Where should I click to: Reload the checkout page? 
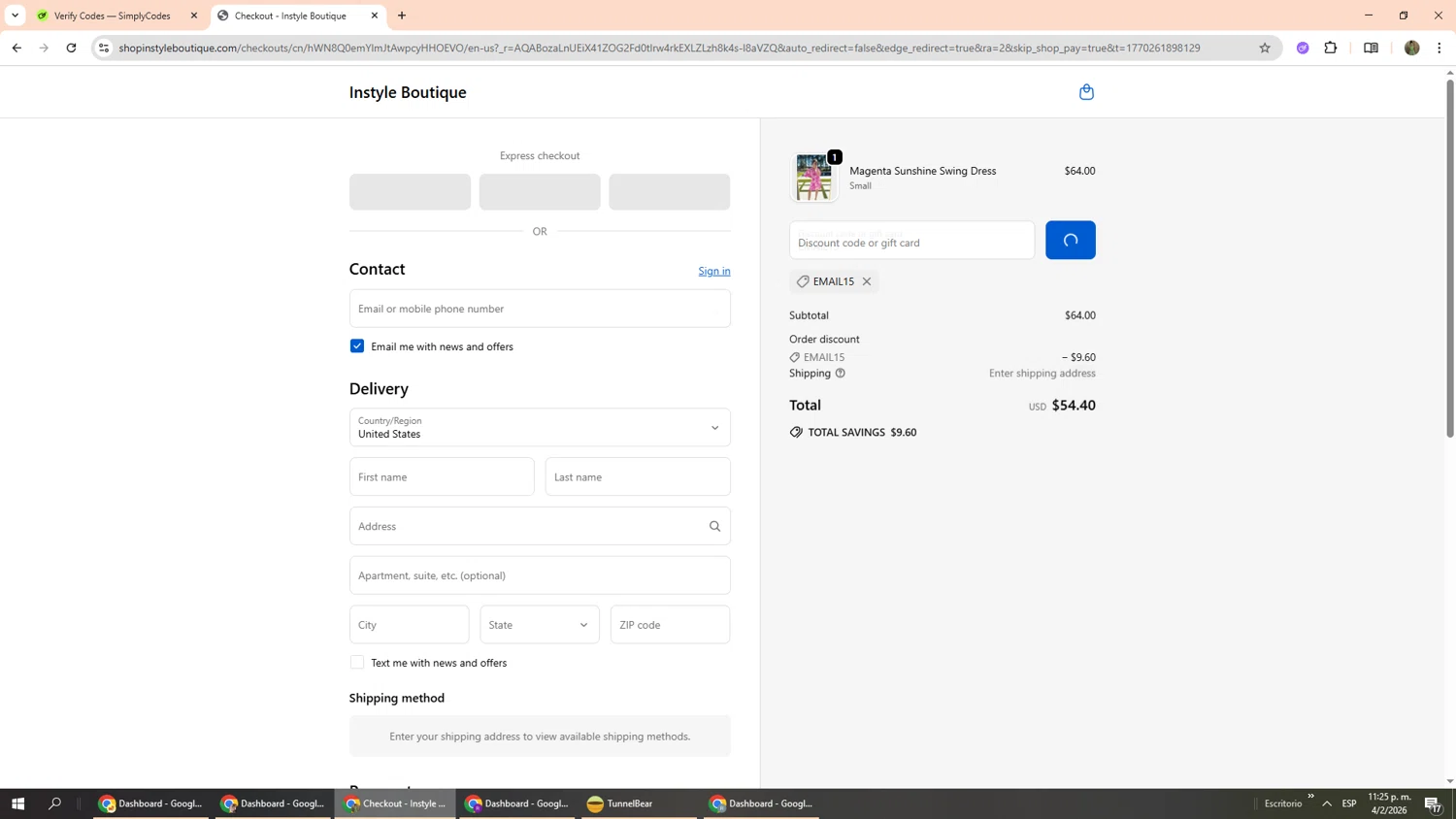click(x=71, y=48)
